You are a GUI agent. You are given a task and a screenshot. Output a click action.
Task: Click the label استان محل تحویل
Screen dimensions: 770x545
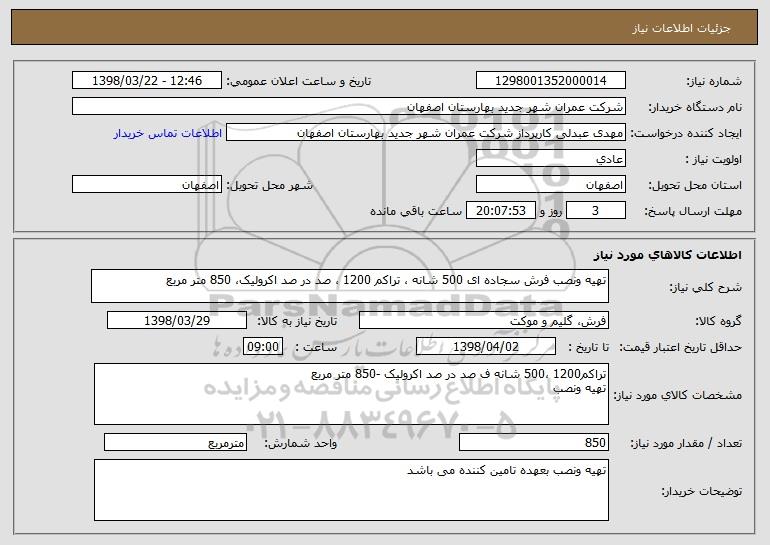(695, 186)
